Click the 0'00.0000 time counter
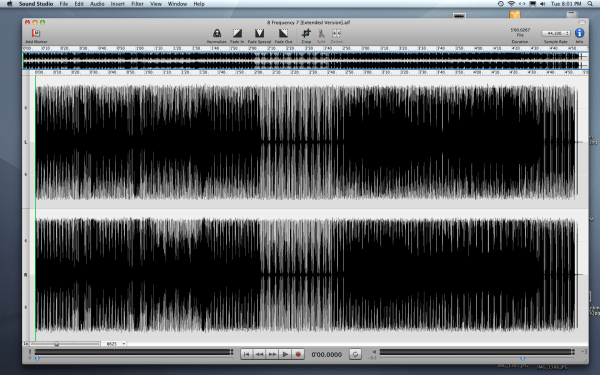The width and height of the screenshot is (600, 375). click(x=326, y=355)
